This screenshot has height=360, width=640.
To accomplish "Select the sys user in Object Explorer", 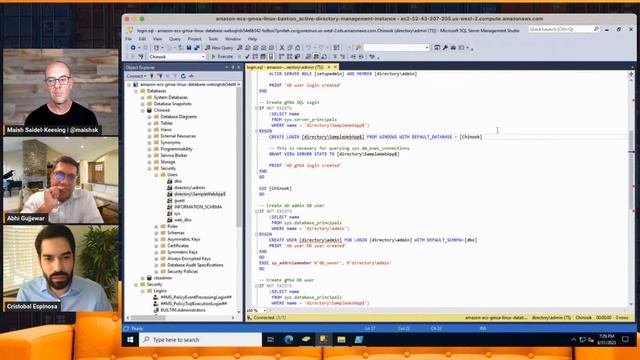I will pos(177,213).
